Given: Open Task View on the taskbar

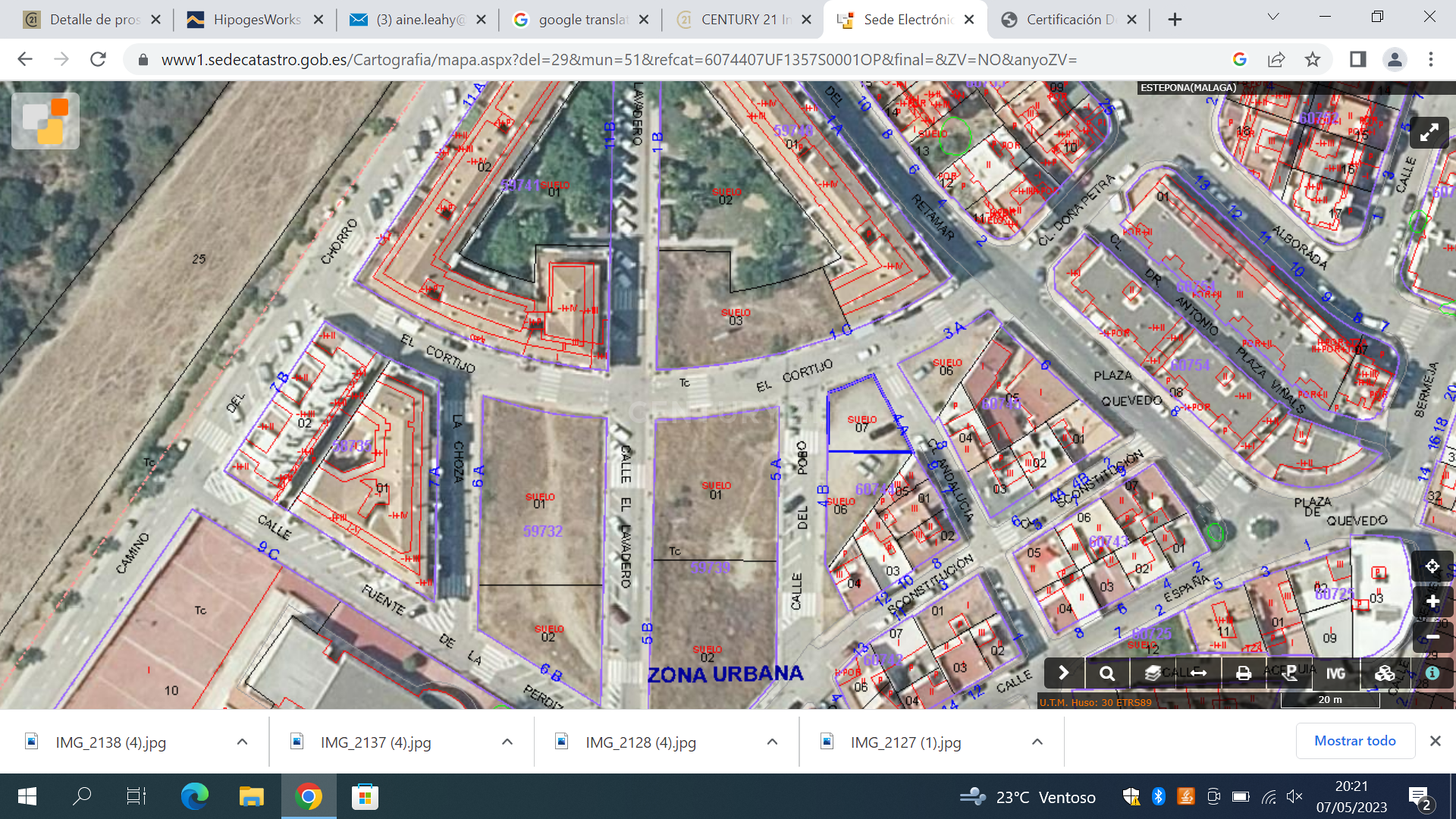Looking at the screenshot, I should 136,796.
